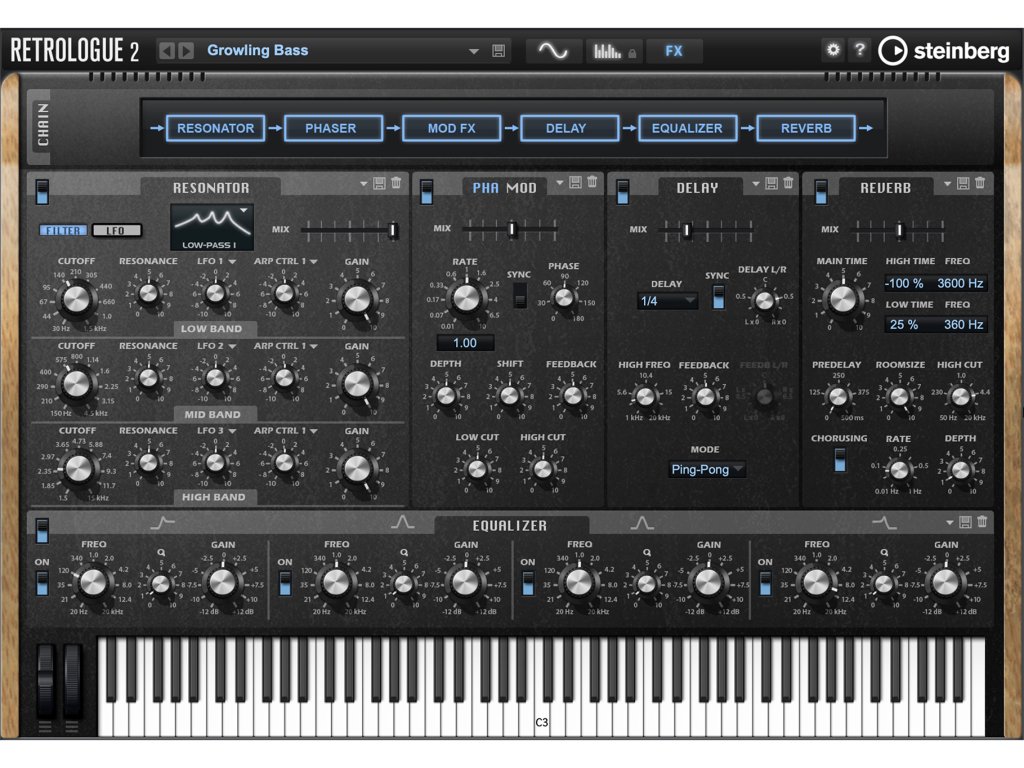Delete the Resonator preset with the trash icon

(396, 183)
